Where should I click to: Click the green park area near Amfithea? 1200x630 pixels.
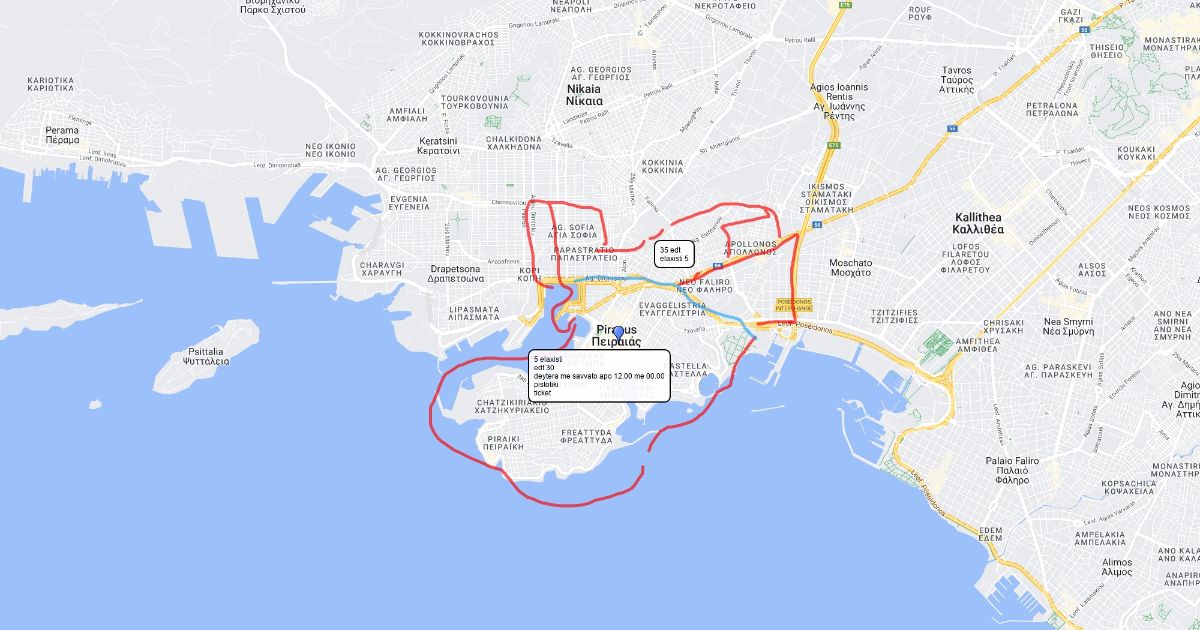click(937, 345)
